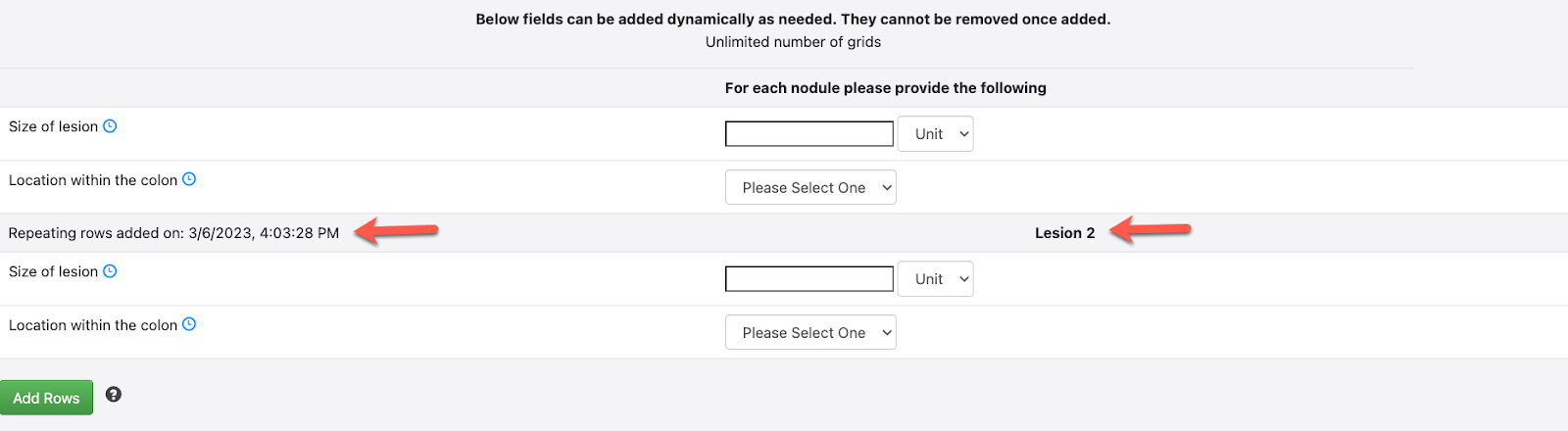Click the first Location within the colon label

[x=93, y=180]
